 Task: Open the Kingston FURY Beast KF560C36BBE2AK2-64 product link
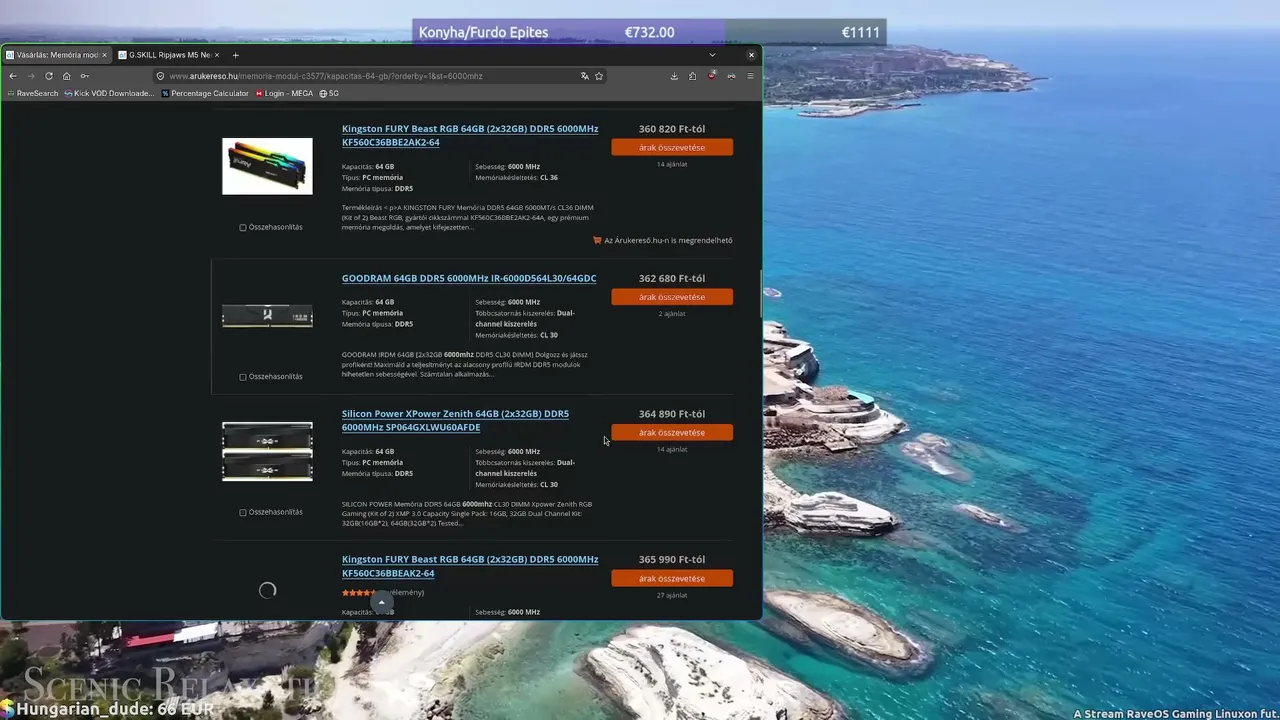[x=470, y=136]
